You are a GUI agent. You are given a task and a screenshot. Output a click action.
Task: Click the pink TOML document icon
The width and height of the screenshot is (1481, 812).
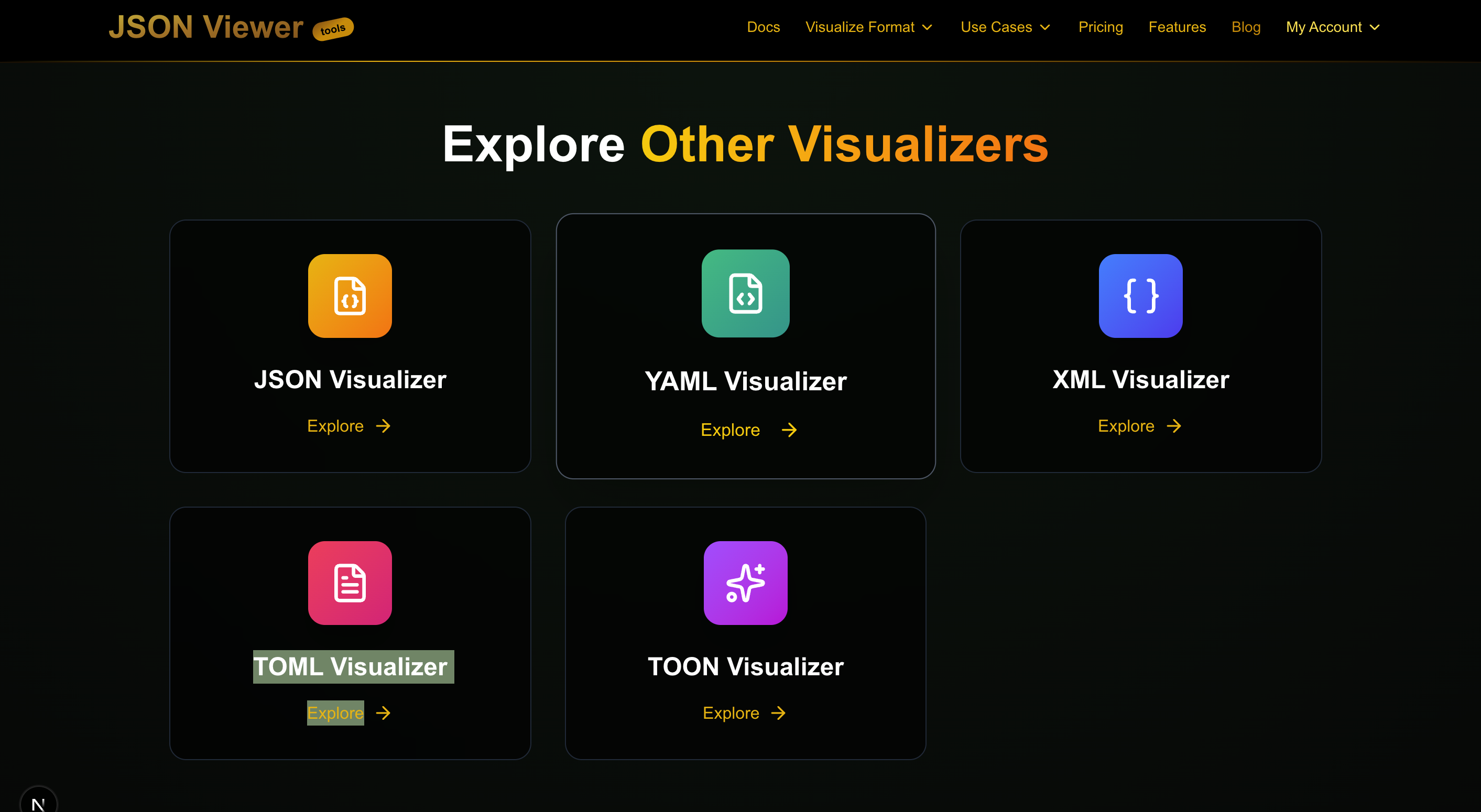(x=350, y=583)
